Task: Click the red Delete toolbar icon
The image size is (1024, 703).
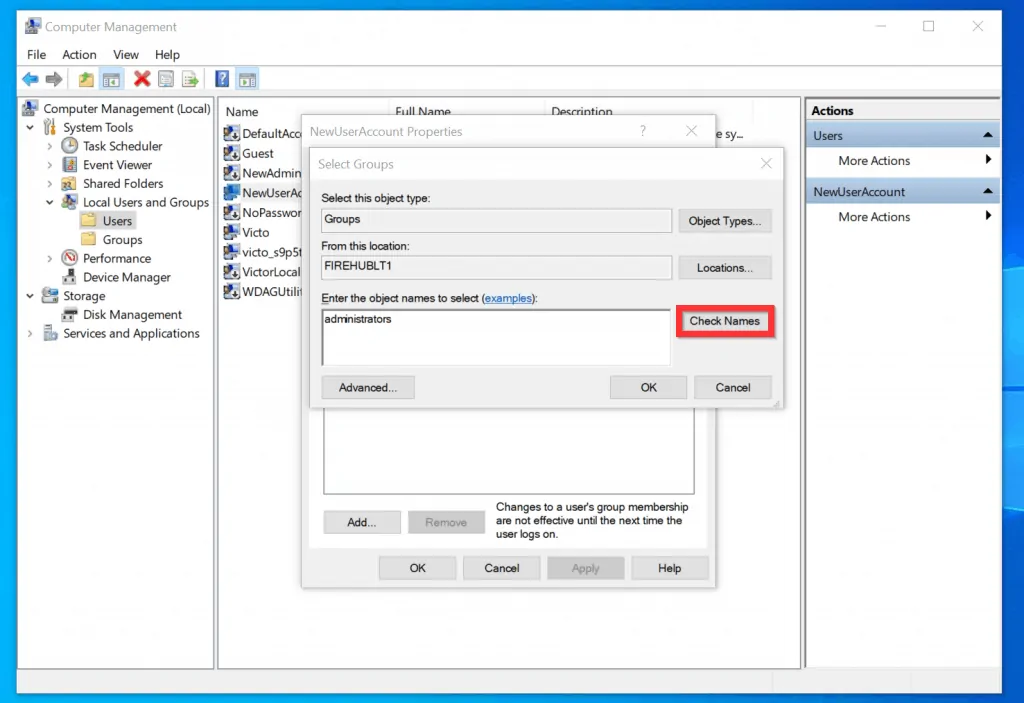Action: (141, 79)
